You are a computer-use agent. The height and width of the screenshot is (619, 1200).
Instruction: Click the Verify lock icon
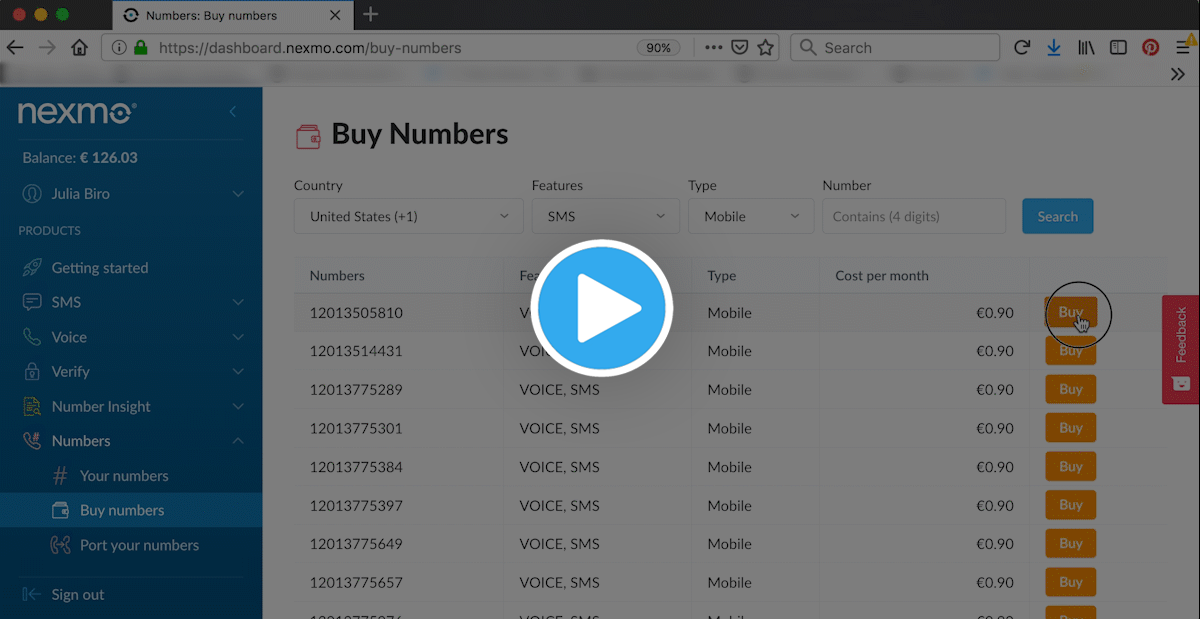[x=32, y=371]
